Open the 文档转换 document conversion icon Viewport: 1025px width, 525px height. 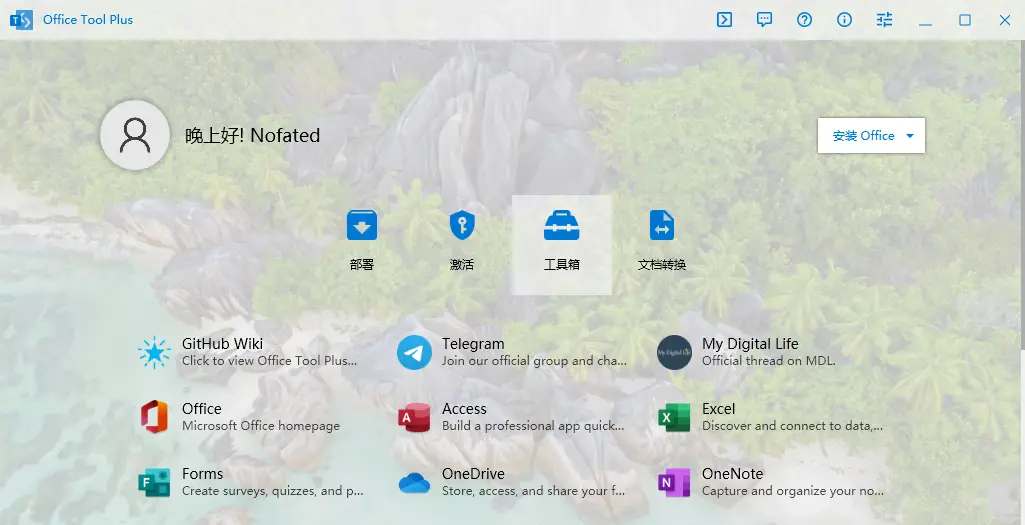pos(662,240)
